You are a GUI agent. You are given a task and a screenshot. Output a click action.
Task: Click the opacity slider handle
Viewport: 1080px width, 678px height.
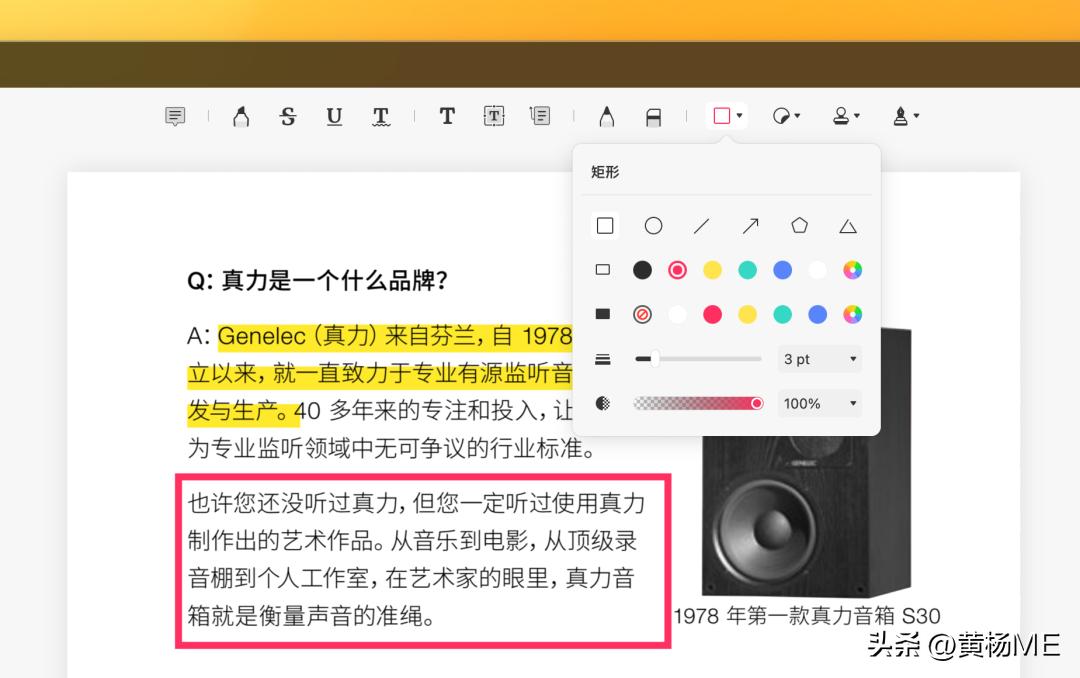tap(758, 403)
